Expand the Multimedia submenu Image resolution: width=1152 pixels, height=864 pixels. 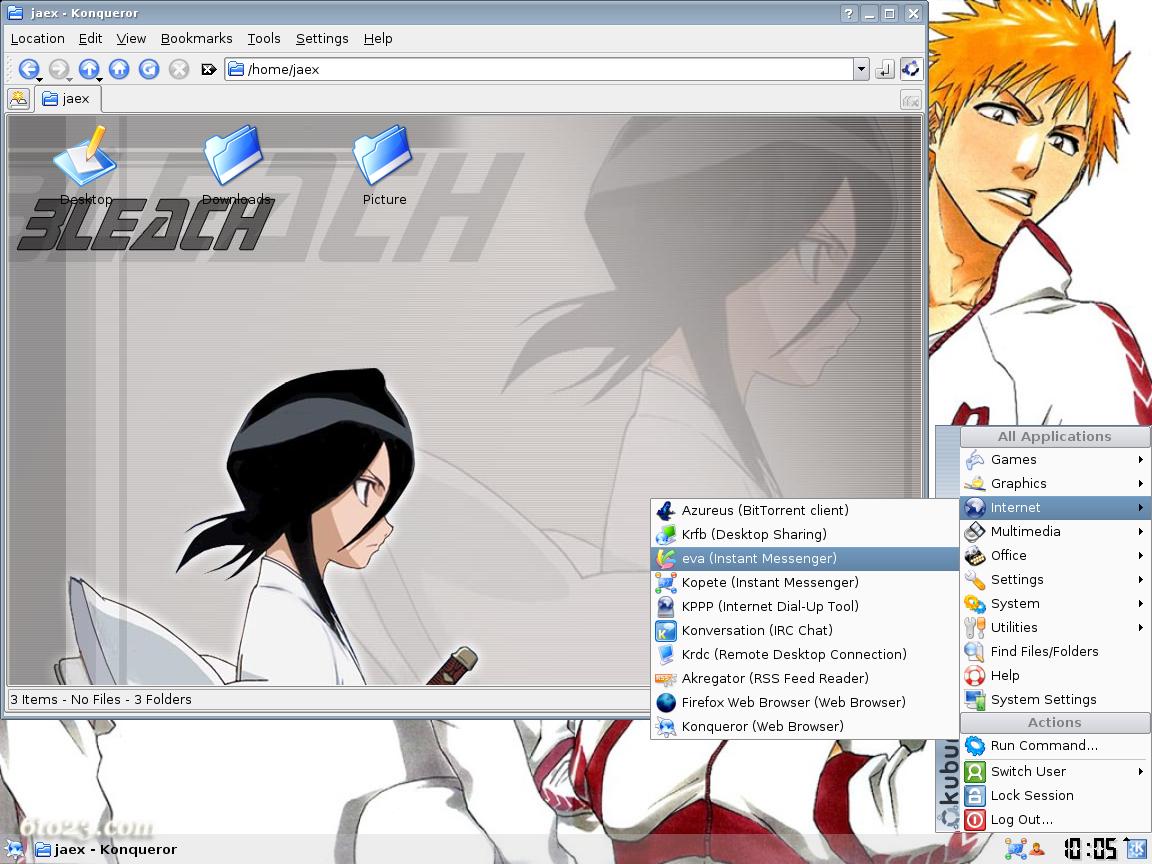(1055, 531)
